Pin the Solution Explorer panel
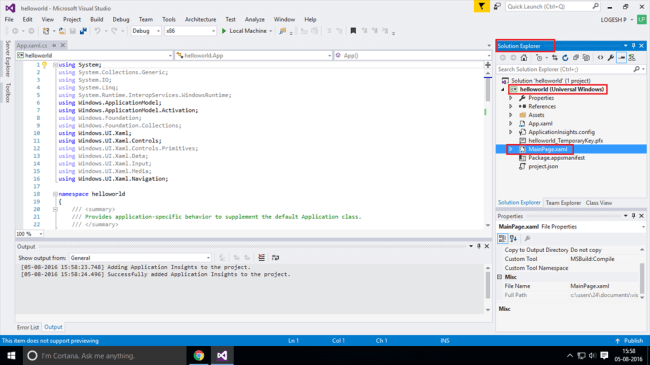Screen dimensions: 650x365 pos(633,46)
